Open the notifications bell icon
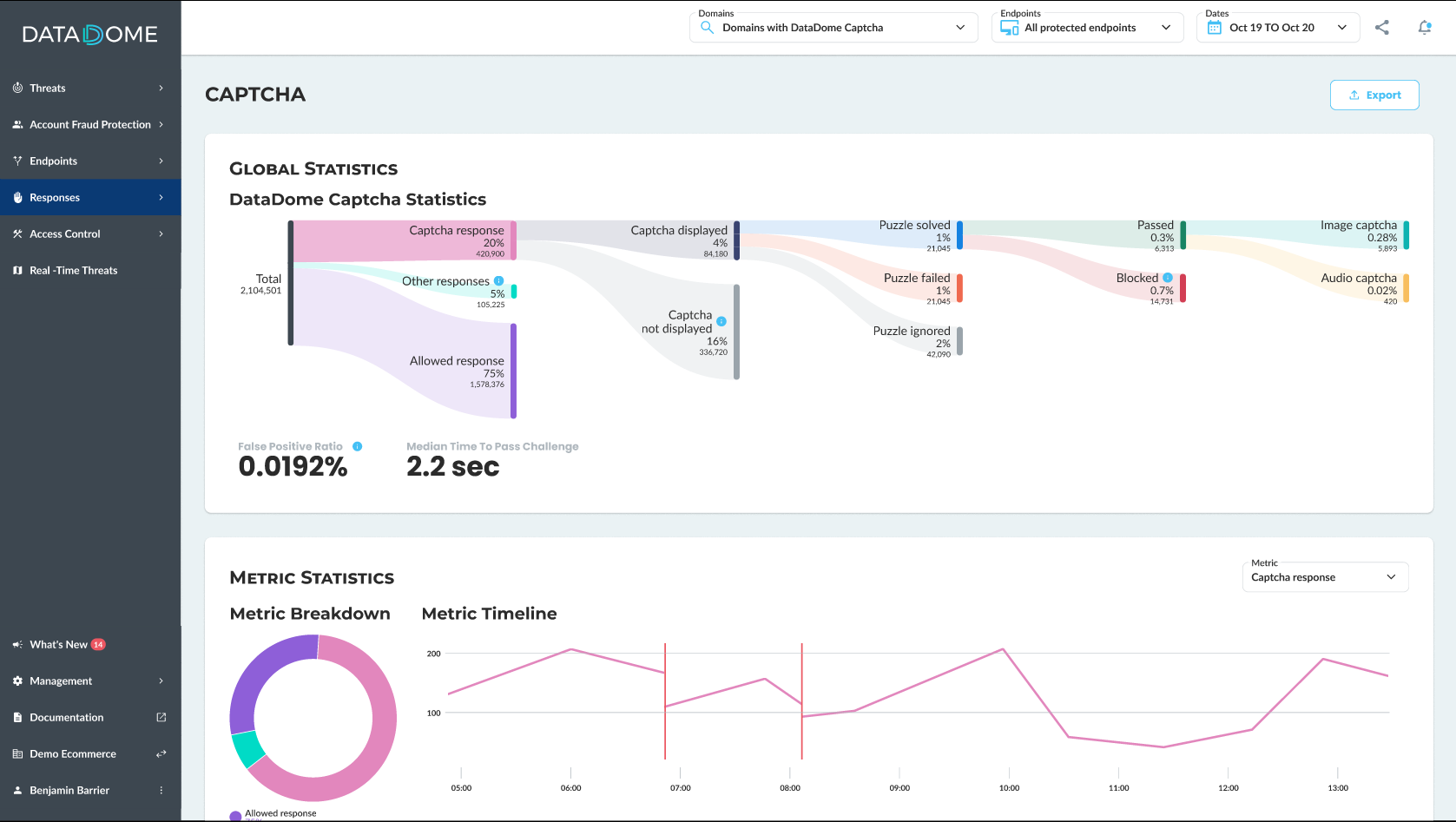 click(x=1425, y=28)
